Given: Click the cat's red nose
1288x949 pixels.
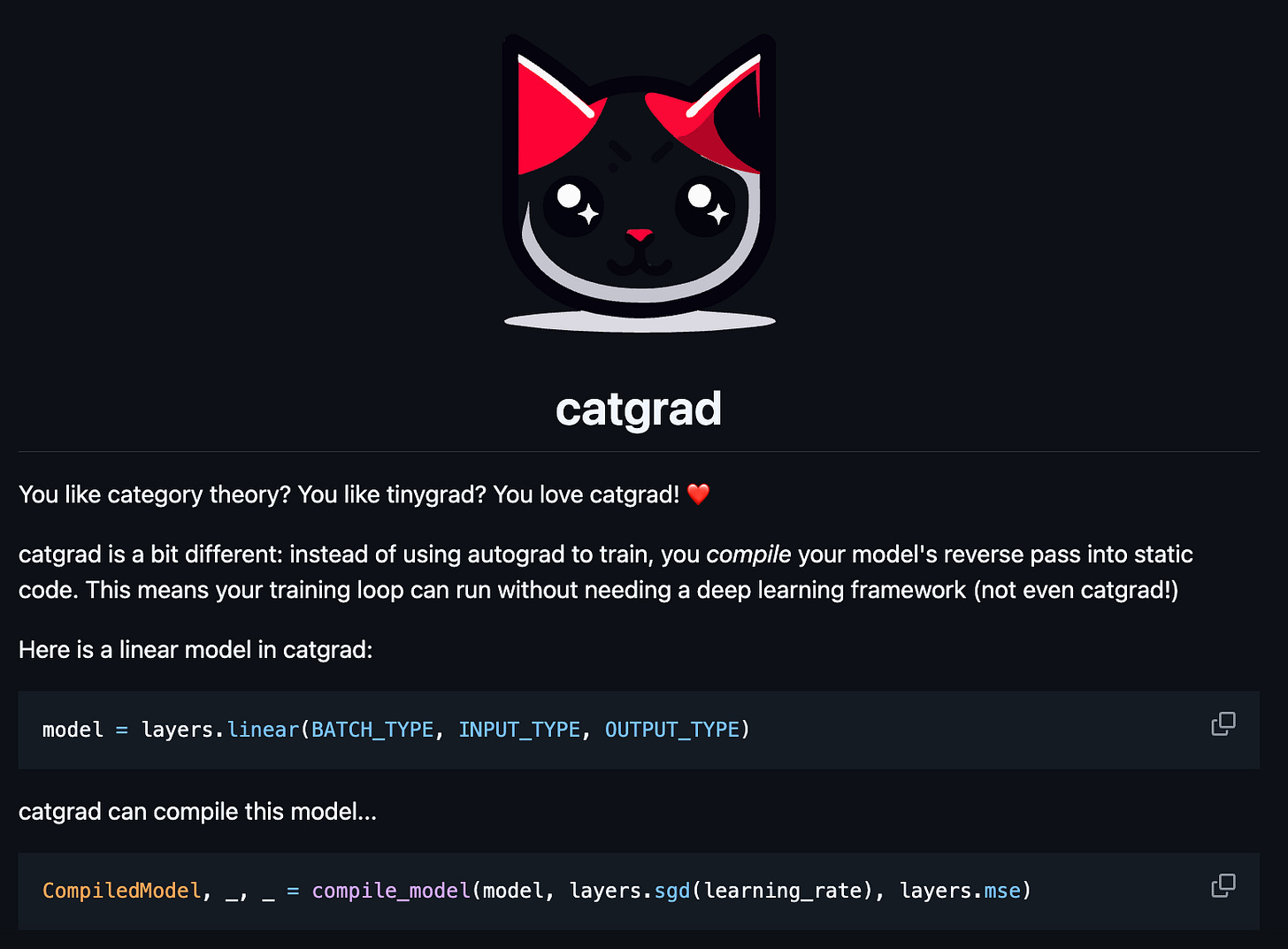Looking at the screenshot, I should (639, 235).
